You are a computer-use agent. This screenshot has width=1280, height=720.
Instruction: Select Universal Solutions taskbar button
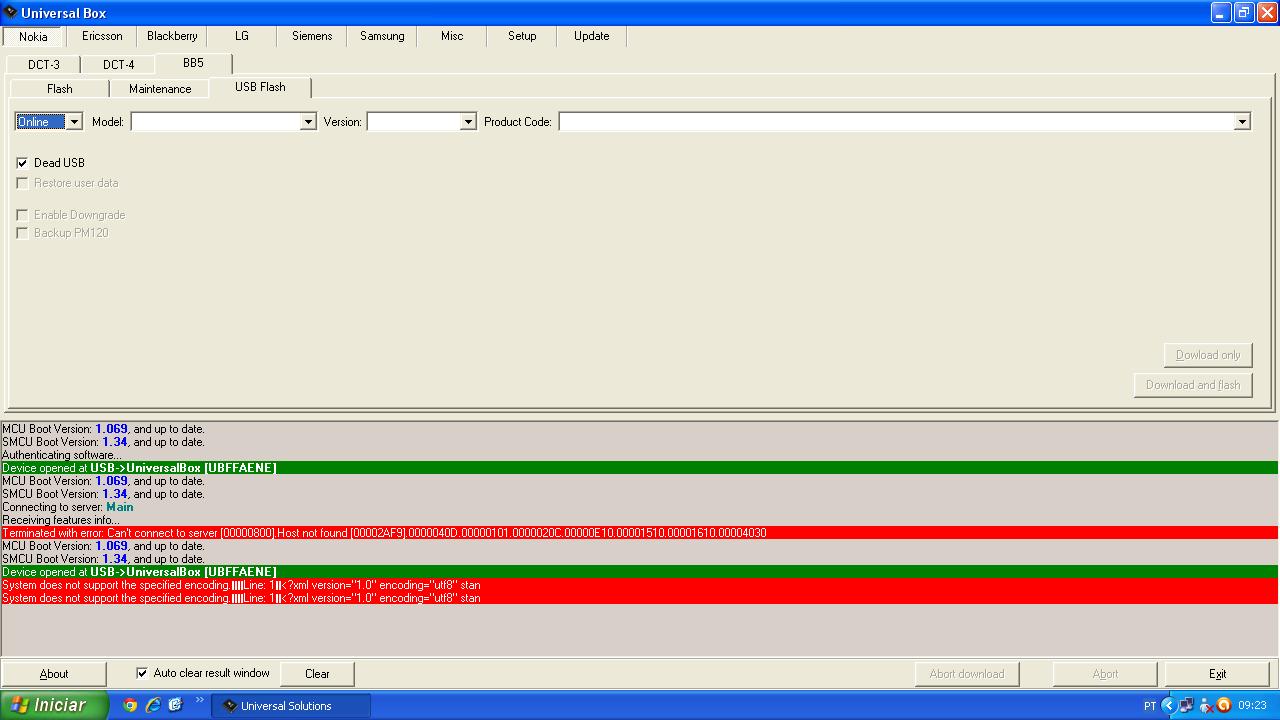point(291,706)
